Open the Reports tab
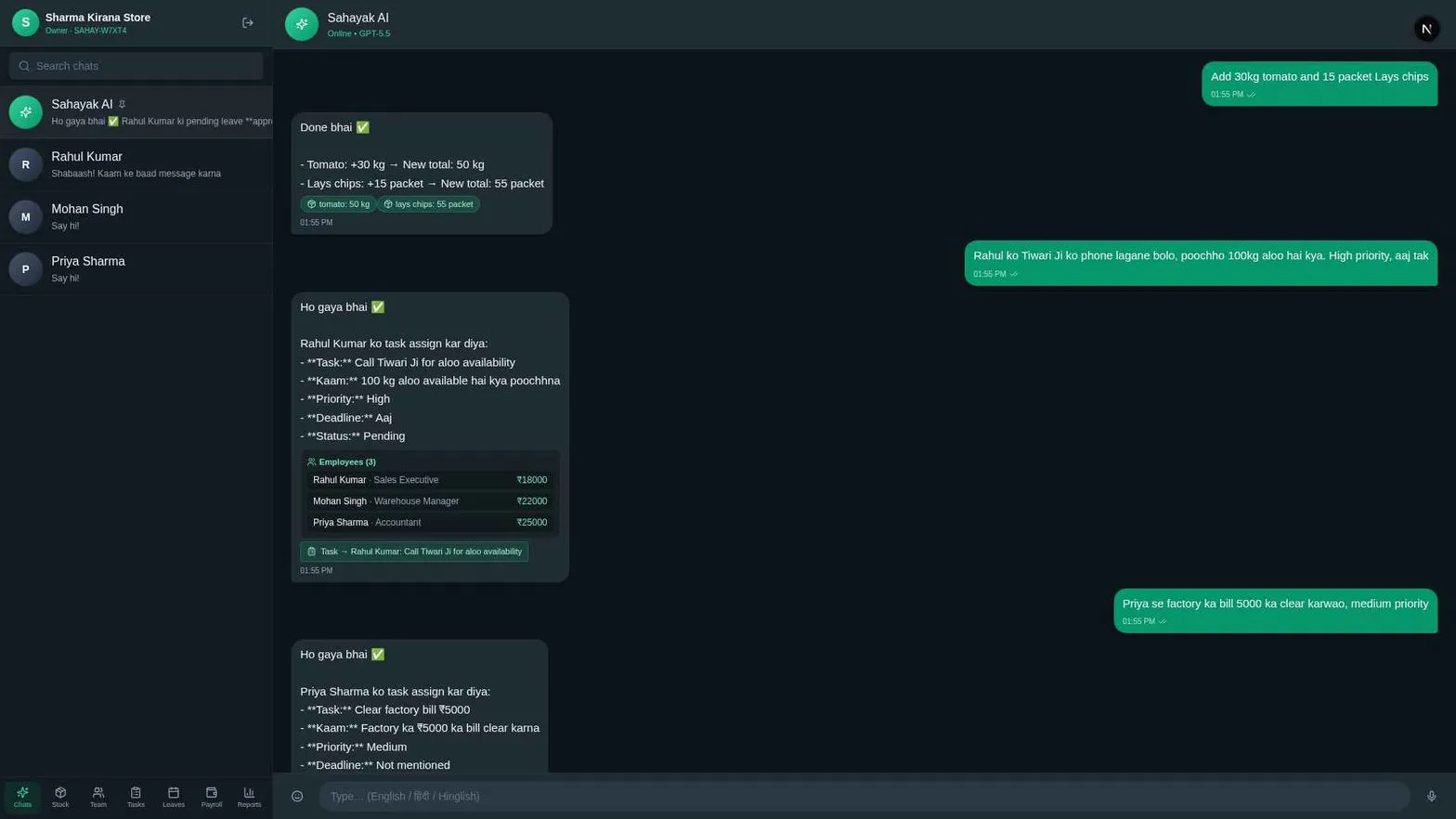The width and height of the screenshot is (1456, 819). [x=249, y=797]
